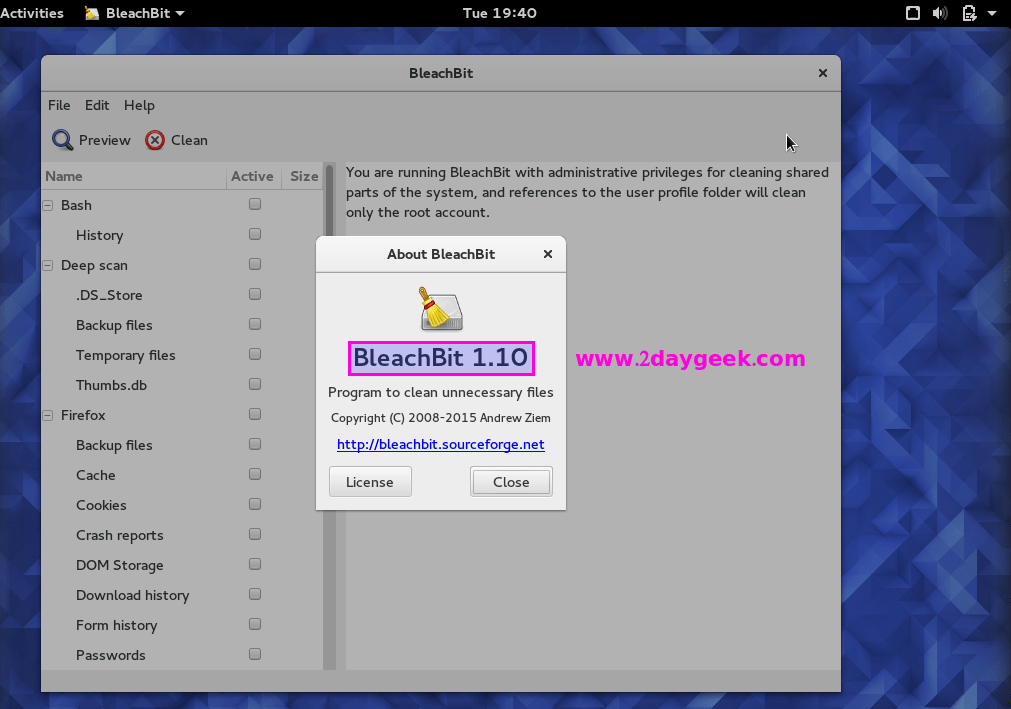Open the Edit menu
Viewport: 1011px width, 709px height.
[x=97, y=105]
